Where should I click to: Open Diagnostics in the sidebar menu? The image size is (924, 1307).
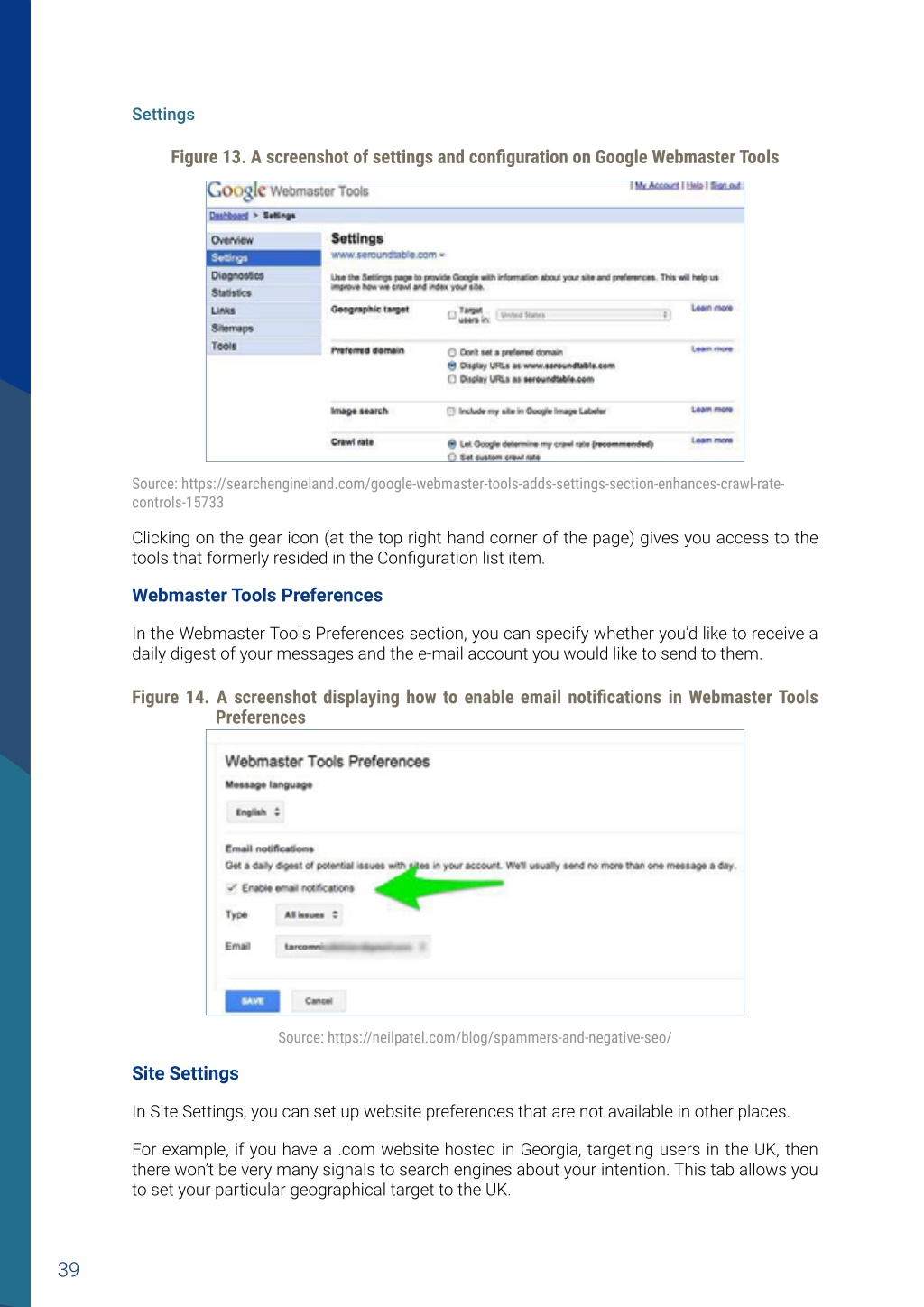[x=263, y=275]
